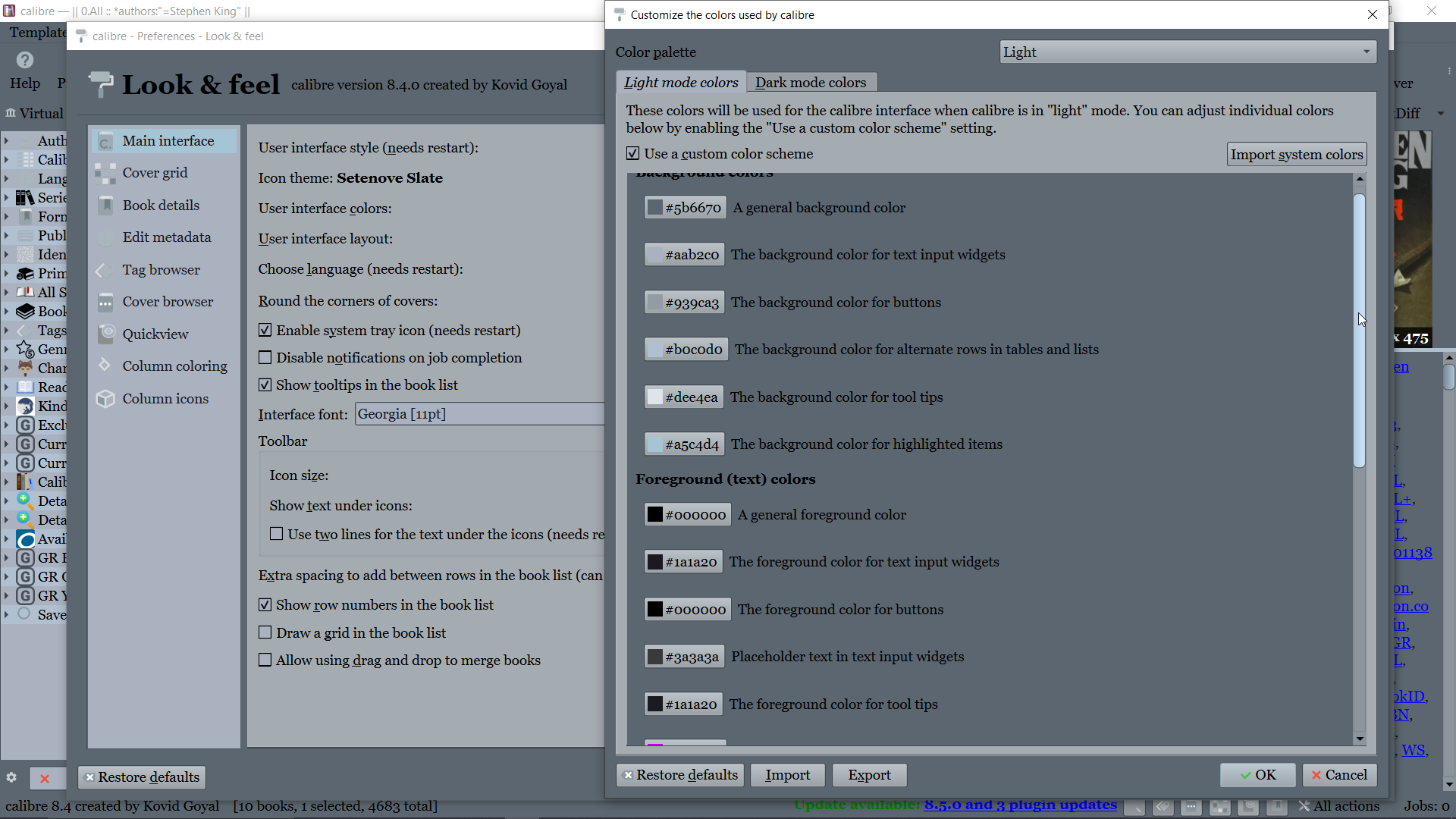Switch to the Dark mode colors tab

pos(810,83)
